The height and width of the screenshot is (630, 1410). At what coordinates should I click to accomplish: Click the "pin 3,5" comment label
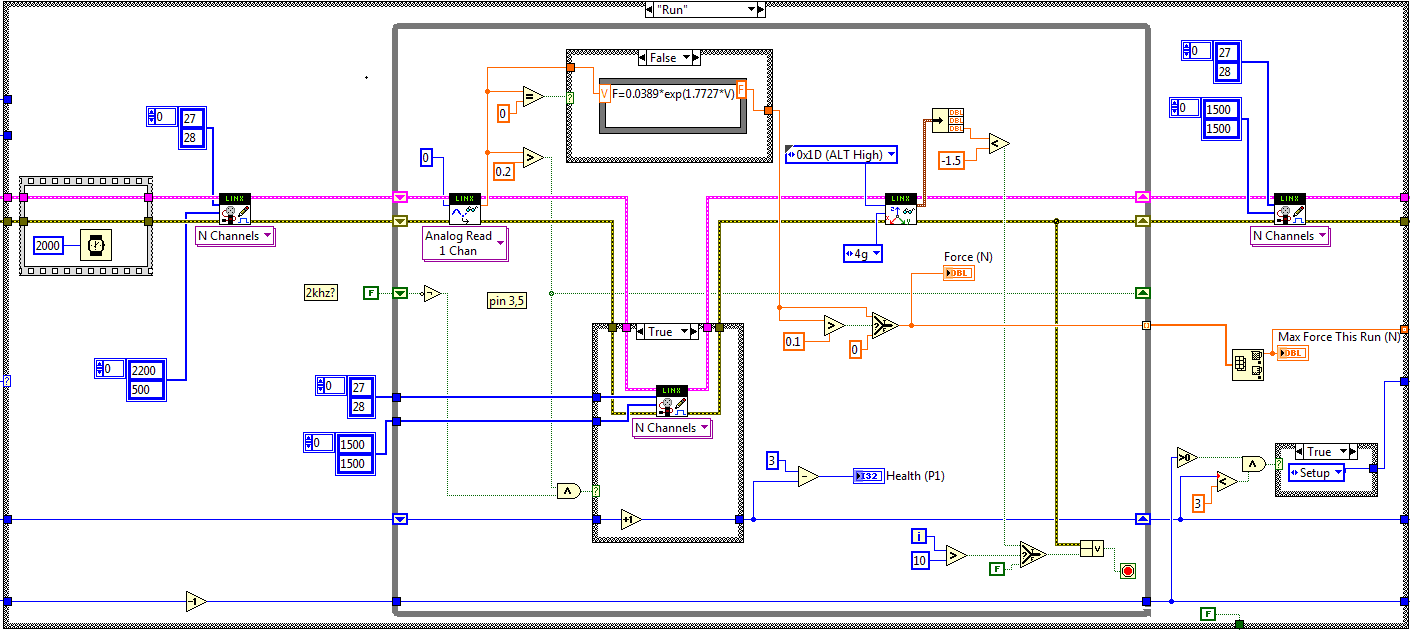[x=507, y=300]
